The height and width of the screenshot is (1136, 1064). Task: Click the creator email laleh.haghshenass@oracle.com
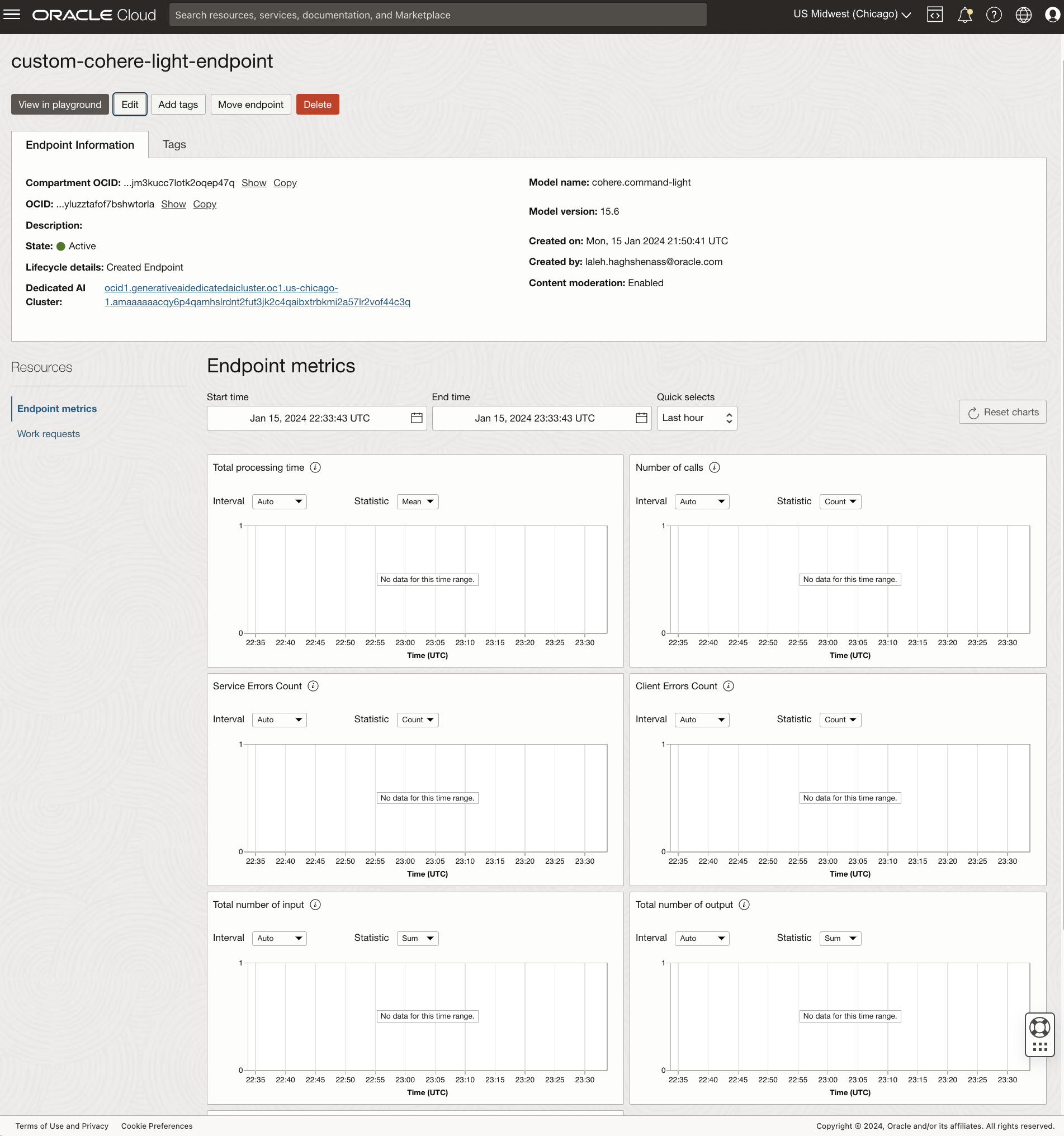click(x=654, y=262)
